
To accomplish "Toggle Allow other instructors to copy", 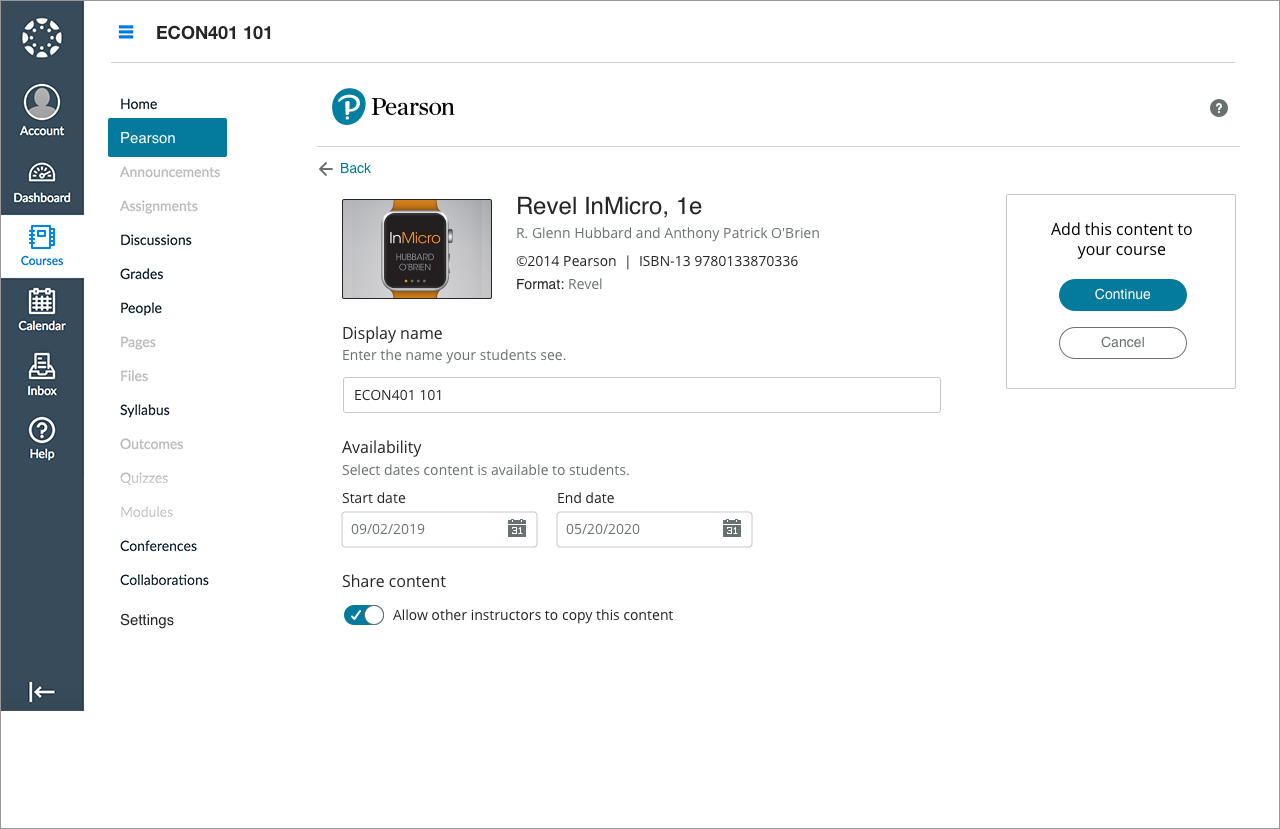I will 364,615.
